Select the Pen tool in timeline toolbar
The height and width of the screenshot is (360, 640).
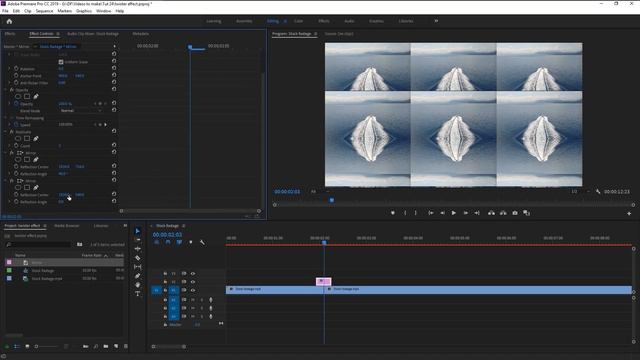[x=138, y=276]
